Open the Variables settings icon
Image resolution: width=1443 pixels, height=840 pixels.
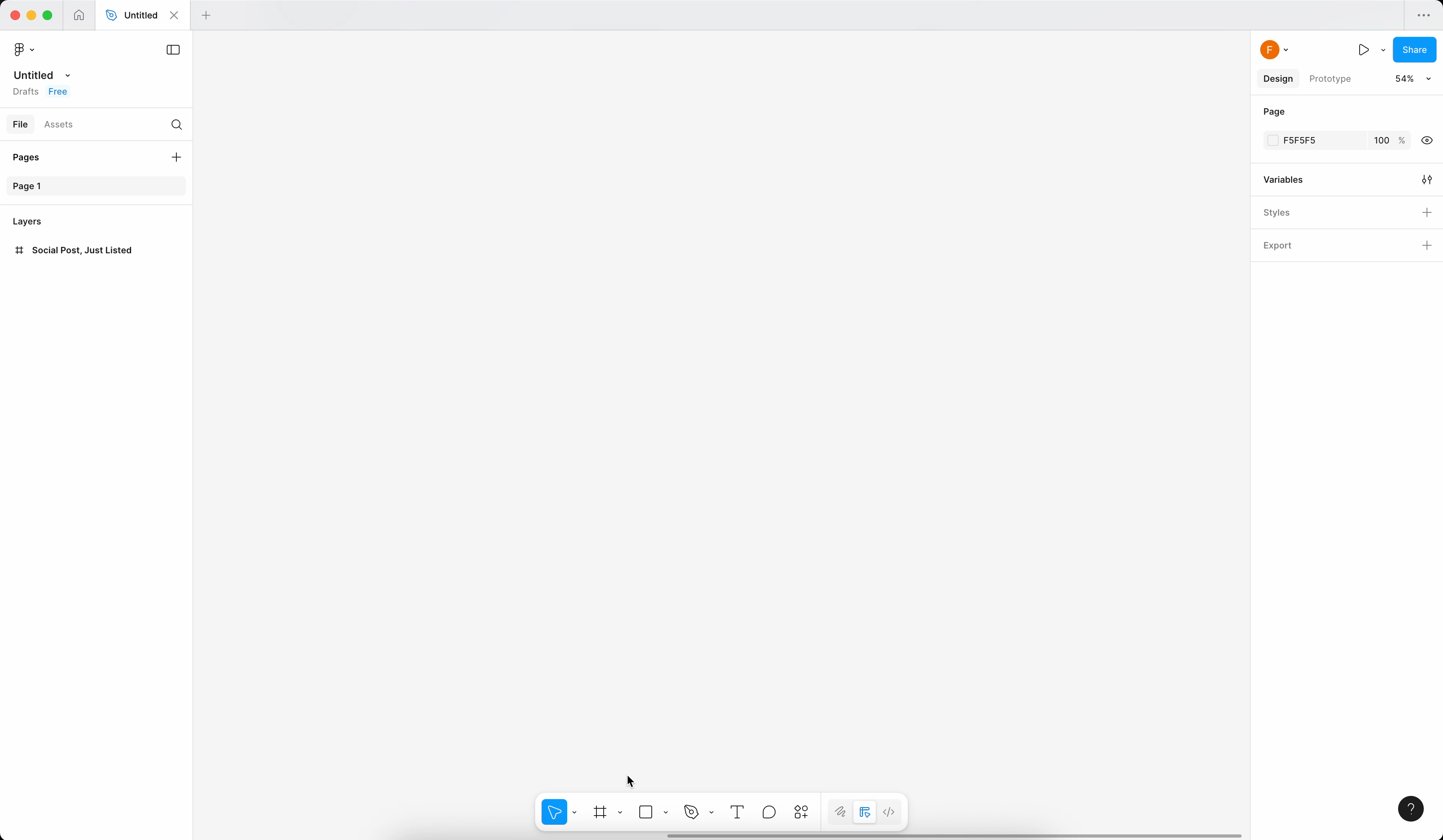click(x=1427, y=180)
